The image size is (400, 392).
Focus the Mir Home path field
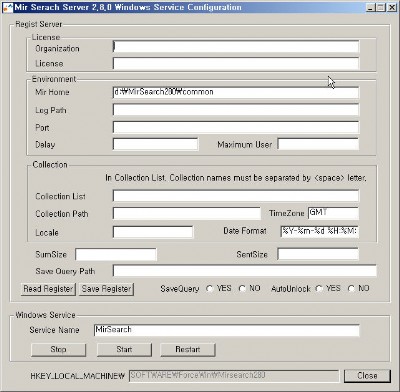coord(236,92)
